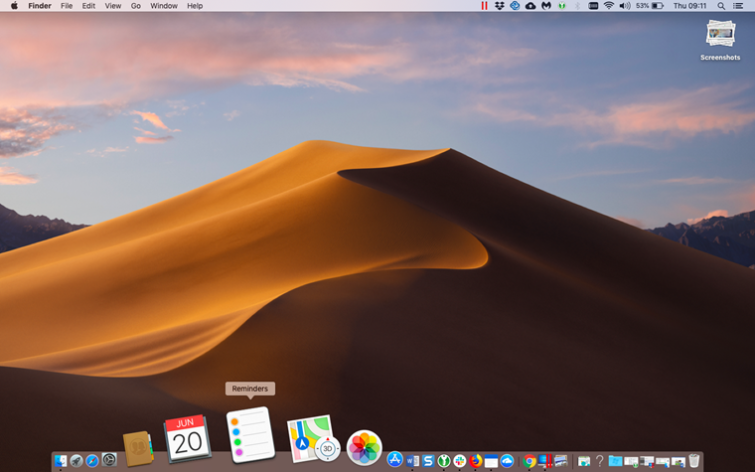Launch Google Chrome from the Dock

point(529,461)
